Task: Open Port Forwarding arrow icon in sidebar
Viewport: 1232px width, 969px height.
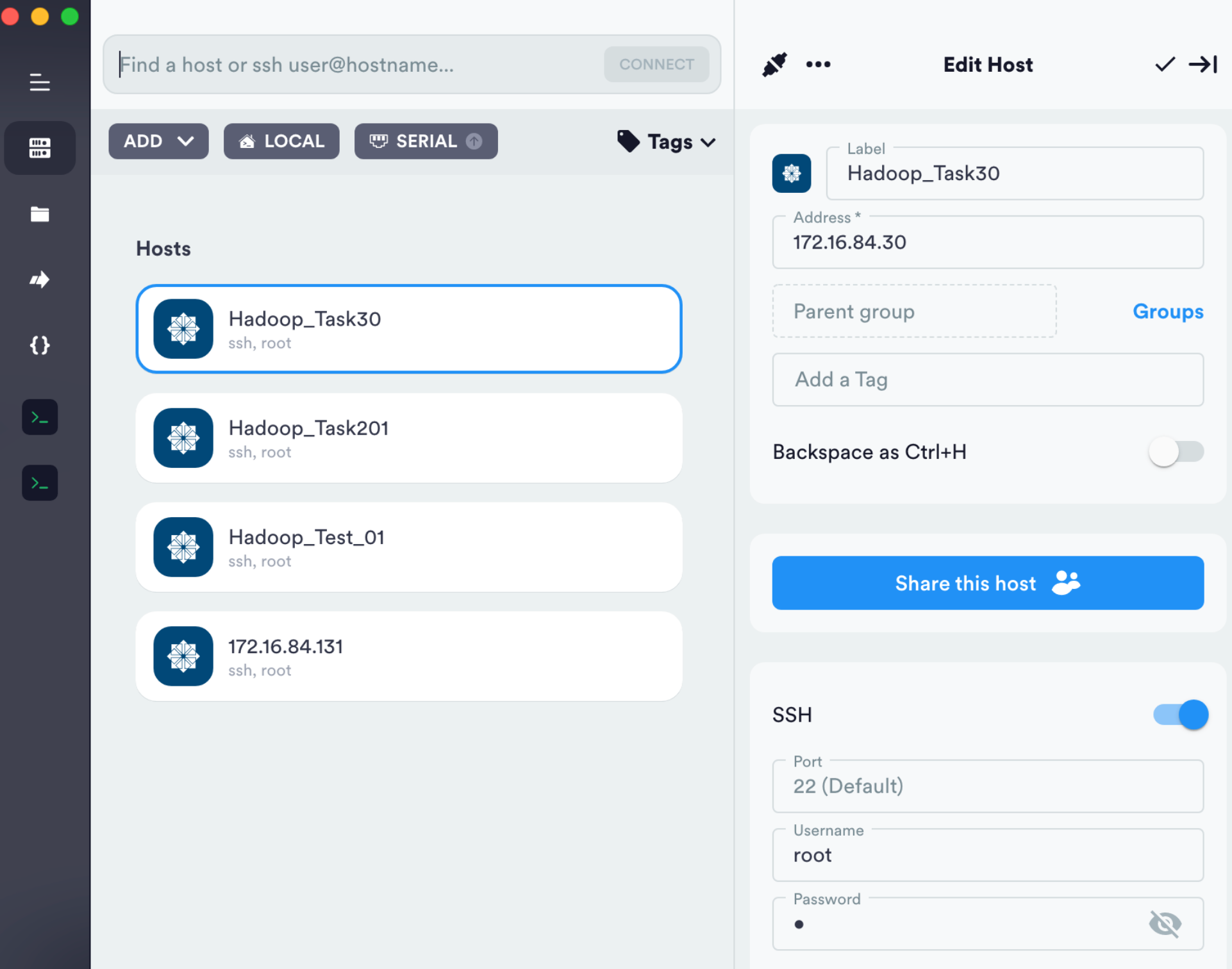Action: (x=40, y=279)
